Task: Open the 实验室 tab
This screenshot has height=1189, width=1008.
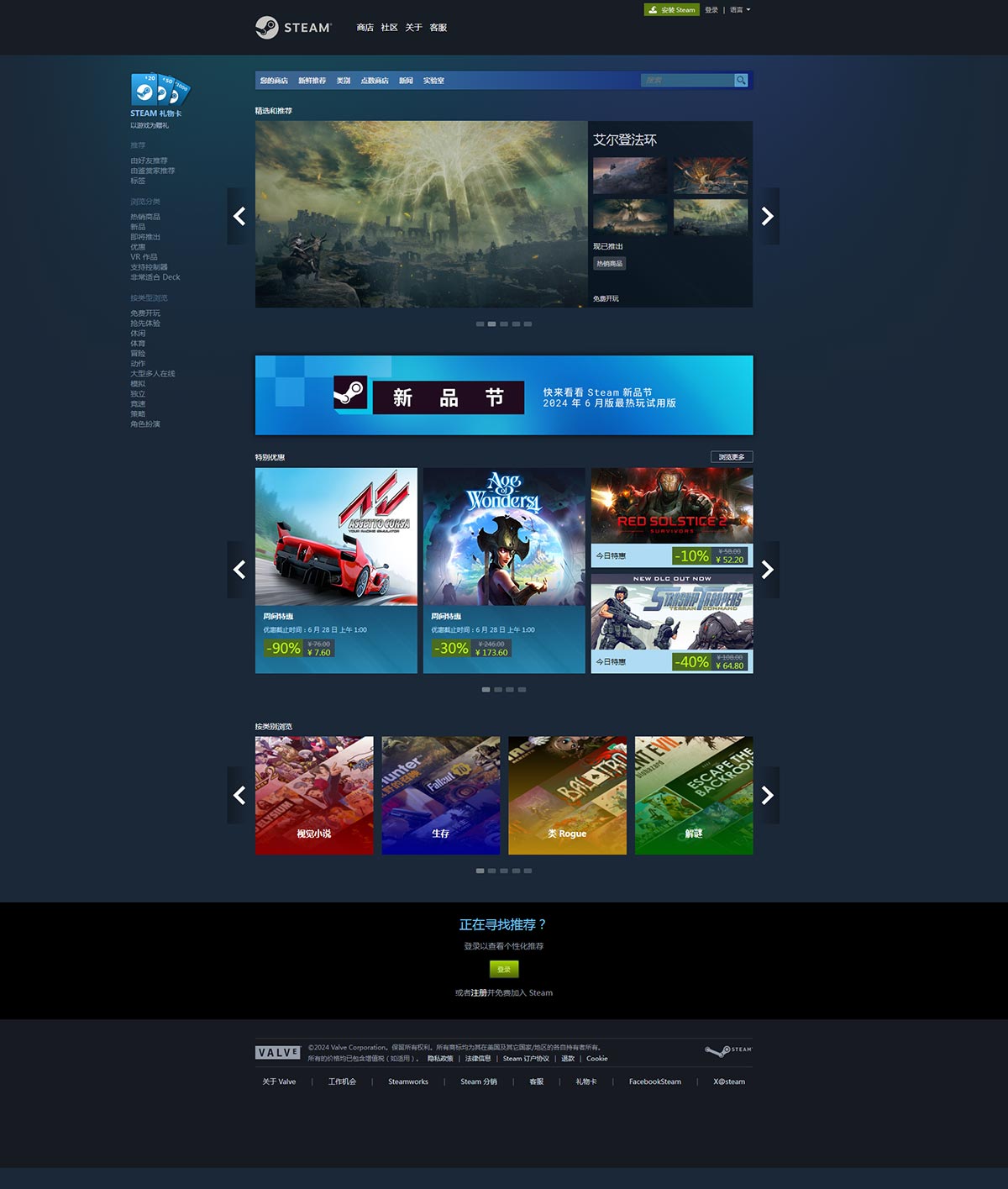Action: [x=433, y=81]
